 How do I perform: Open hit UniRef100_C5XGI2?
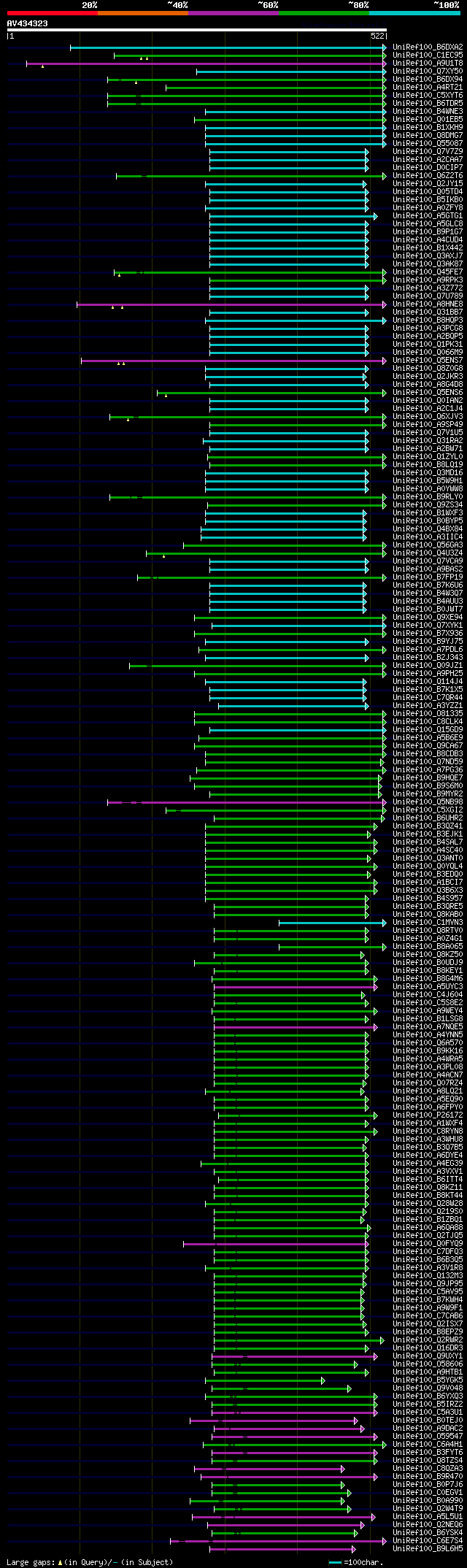(428, 810)
